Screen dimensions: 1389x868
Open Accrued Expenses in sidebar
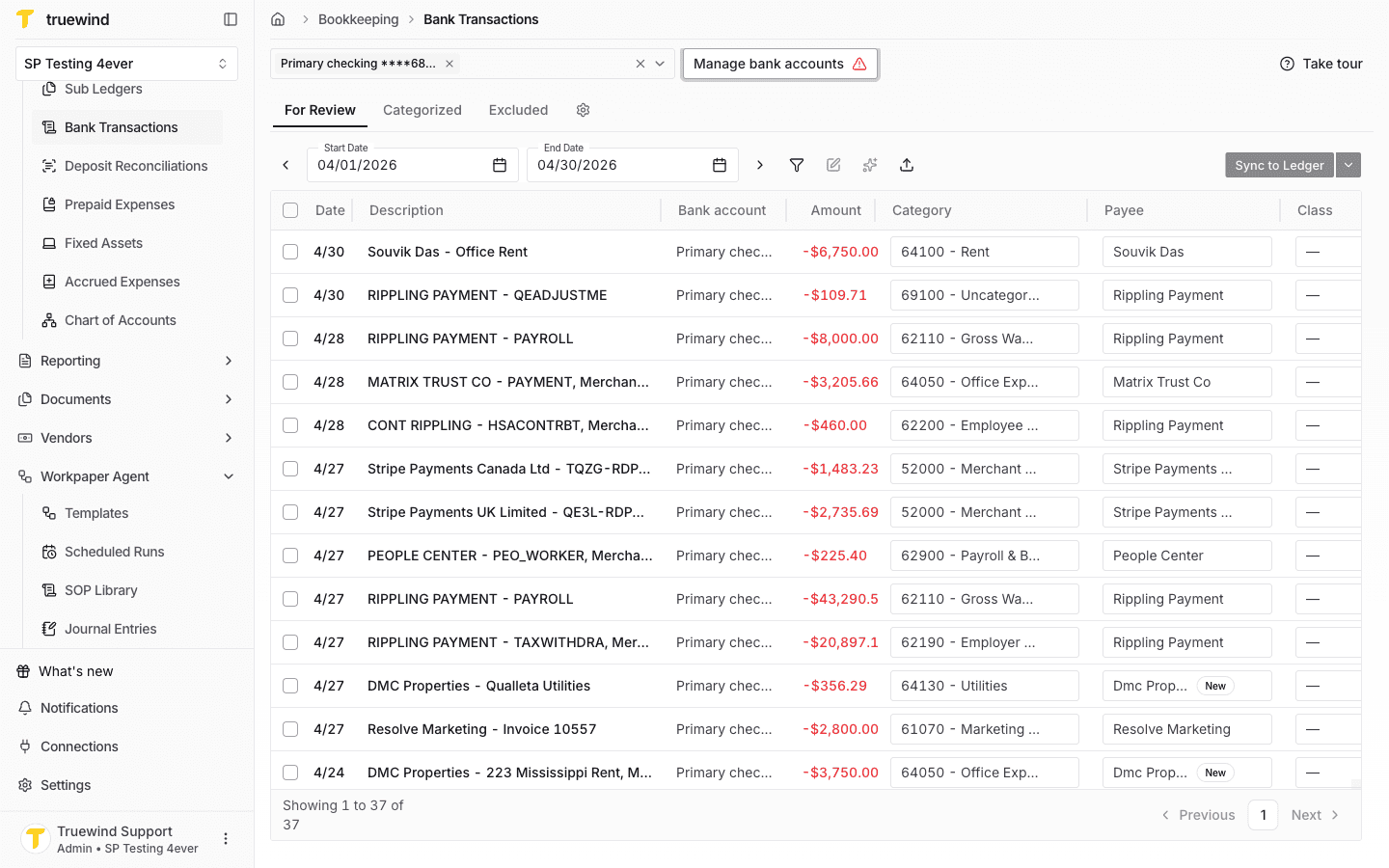[x=127, y=282]
